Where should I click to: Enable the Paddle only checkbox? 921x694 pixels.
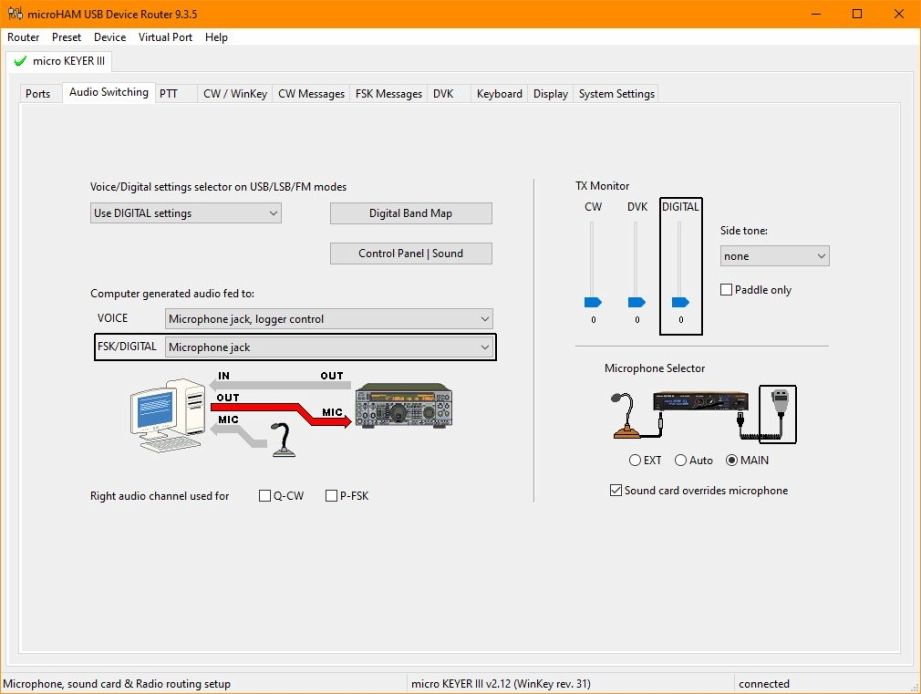click(x=726, y=290)
